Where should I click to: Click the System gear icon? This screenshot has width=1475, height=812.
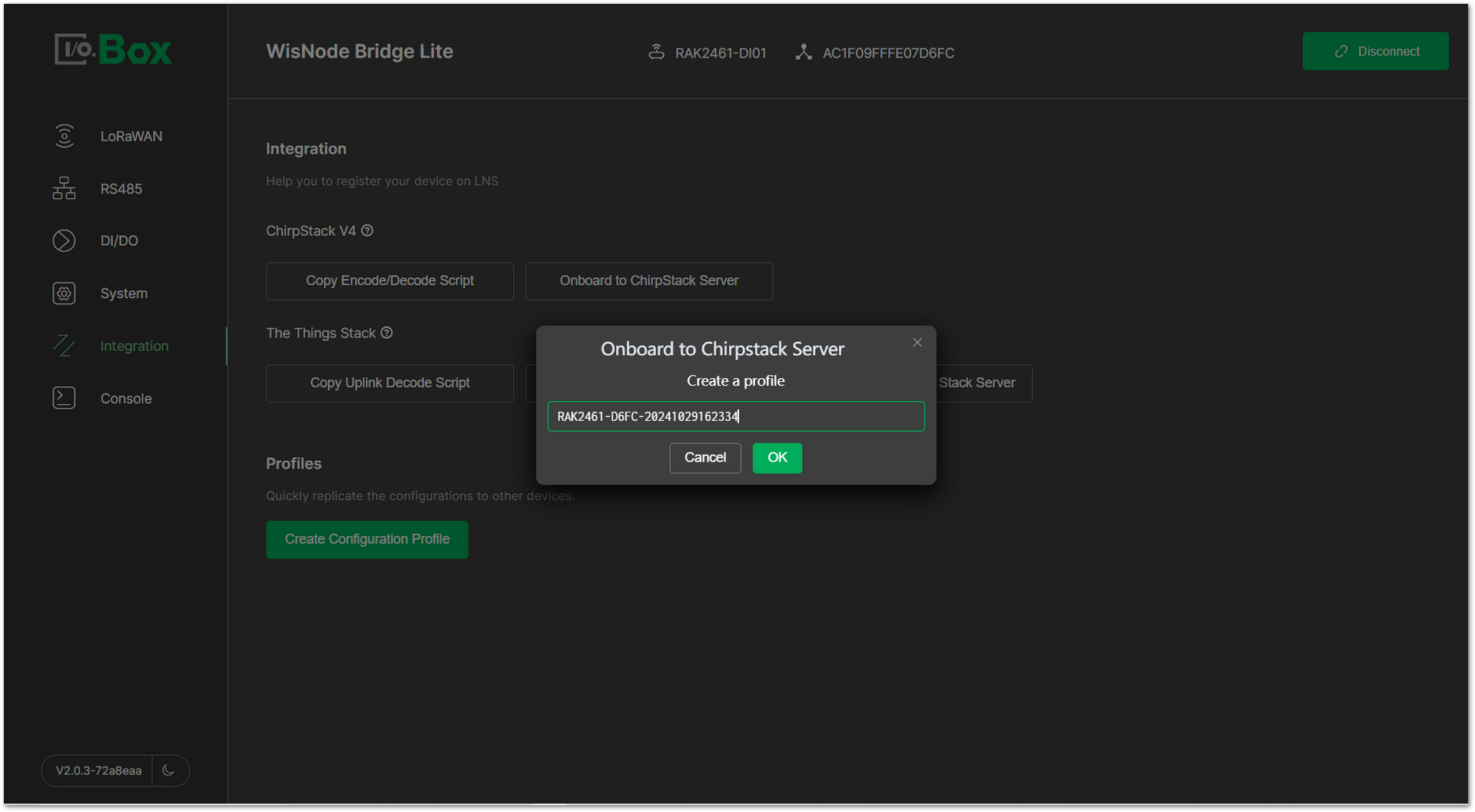coord(65,293)
